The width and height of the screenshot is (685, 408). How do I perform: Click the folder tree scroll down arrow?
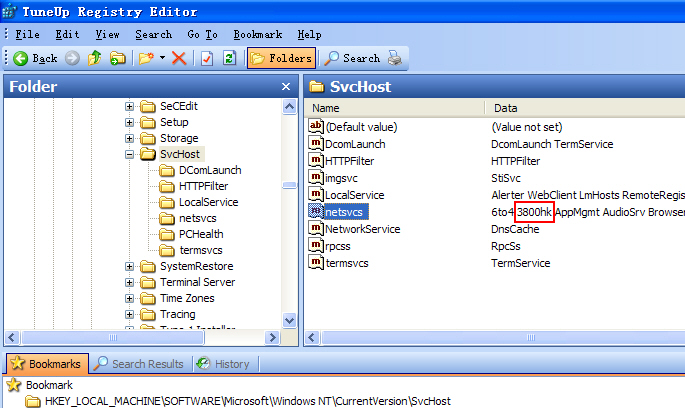coord(289,320)
